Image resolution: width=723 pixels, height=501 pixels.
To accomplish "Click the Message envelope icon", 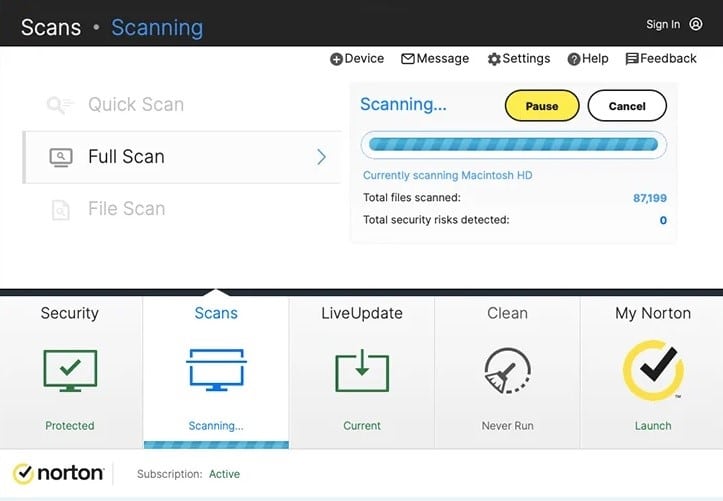I will click(408, 59).
